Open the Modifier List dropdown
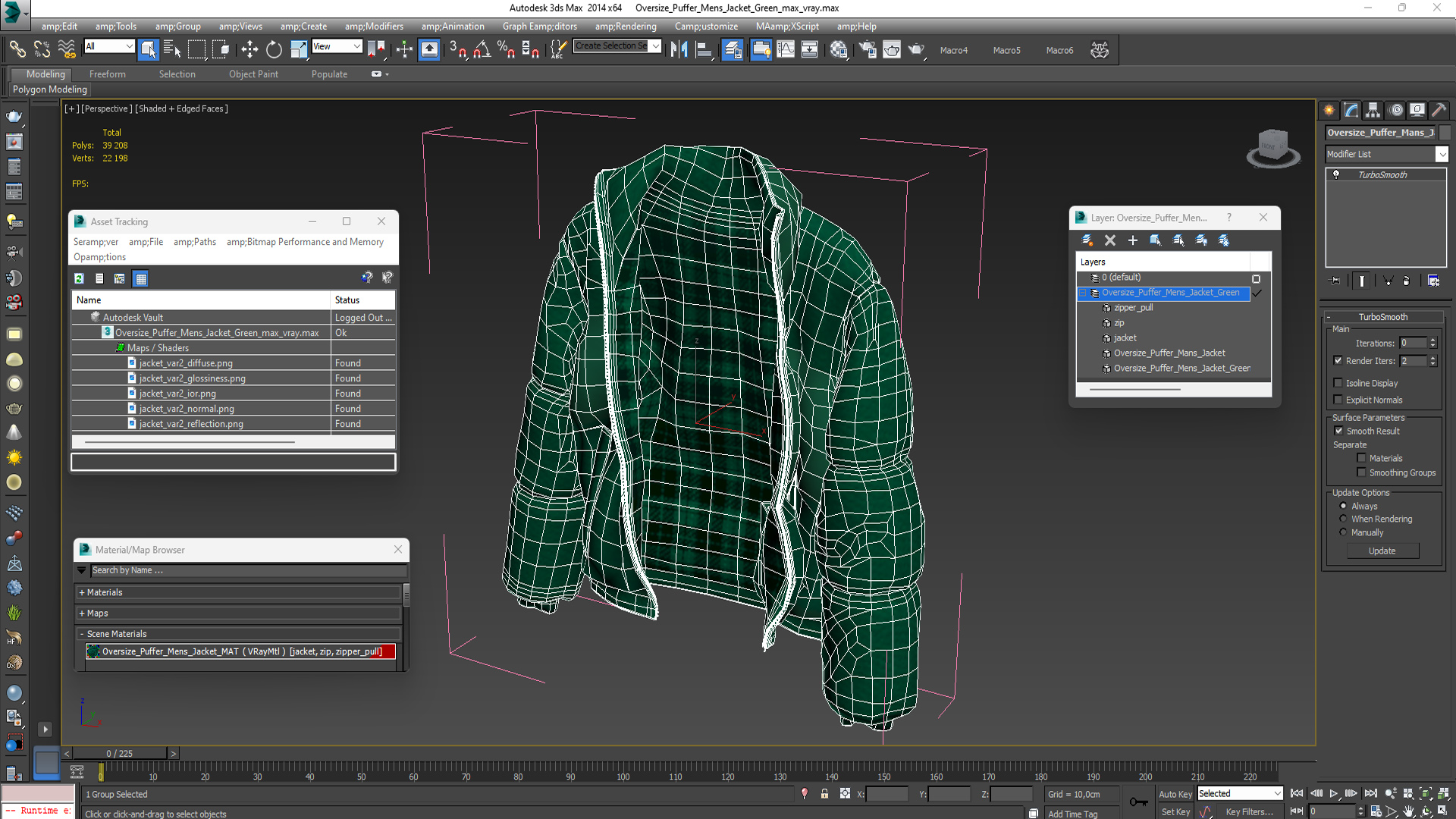This screenshot has height=819, width=1456. 1442,154
